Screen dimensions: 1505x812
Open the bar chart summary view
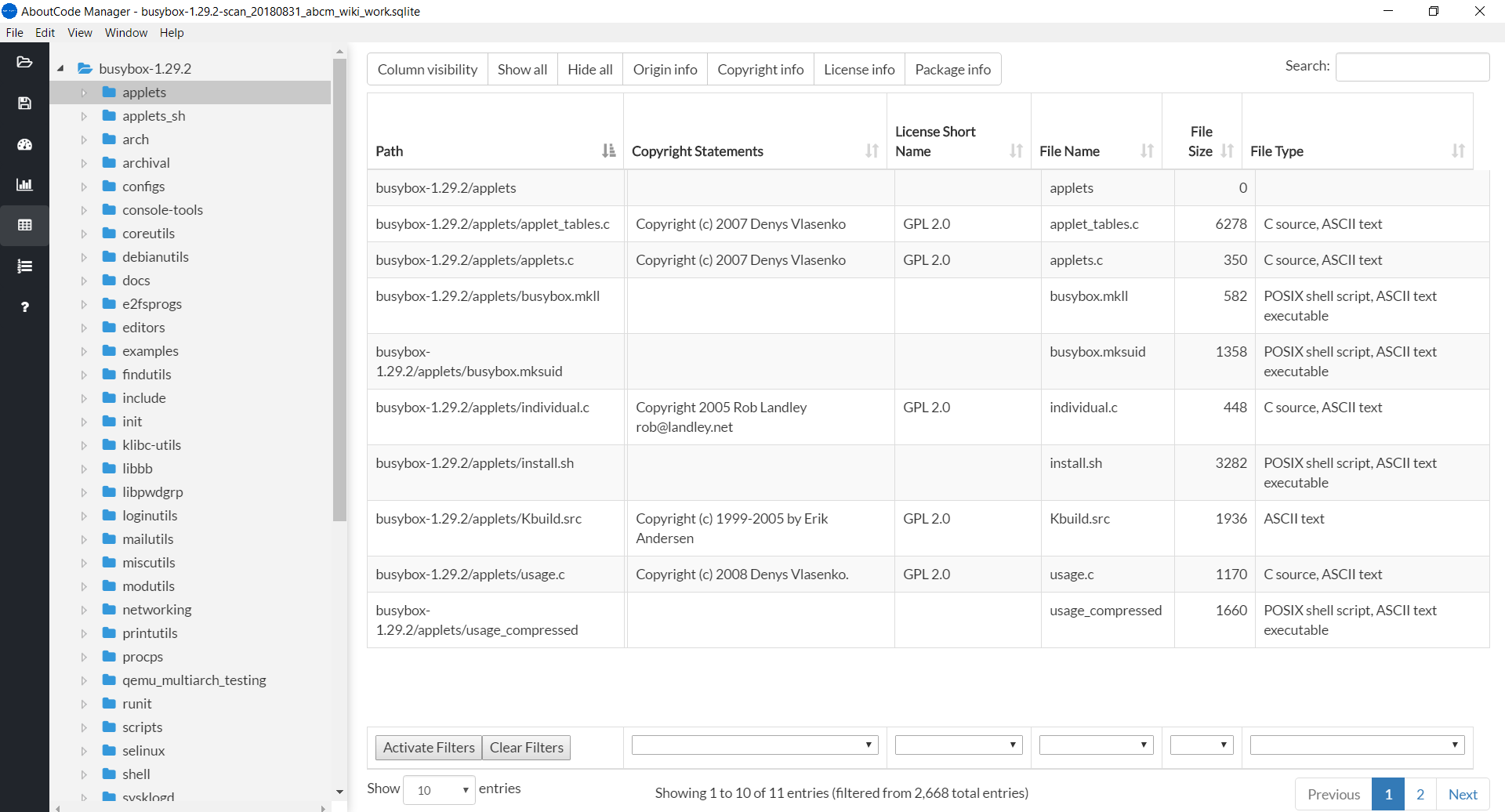24,185
